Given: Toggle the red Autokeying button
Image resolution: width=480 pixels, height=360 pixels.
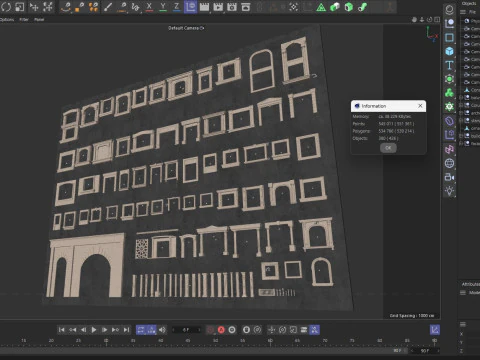Looking at the screenshot, I should pos(221,330).
